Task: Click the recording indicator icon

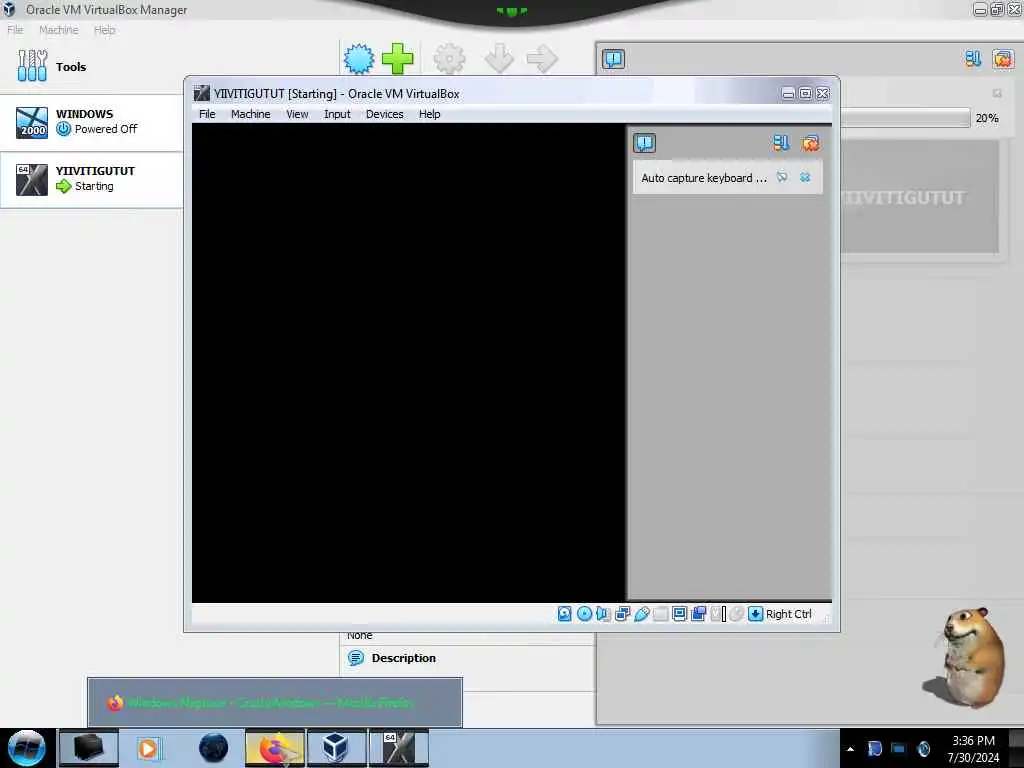Action: coord(699,614)
